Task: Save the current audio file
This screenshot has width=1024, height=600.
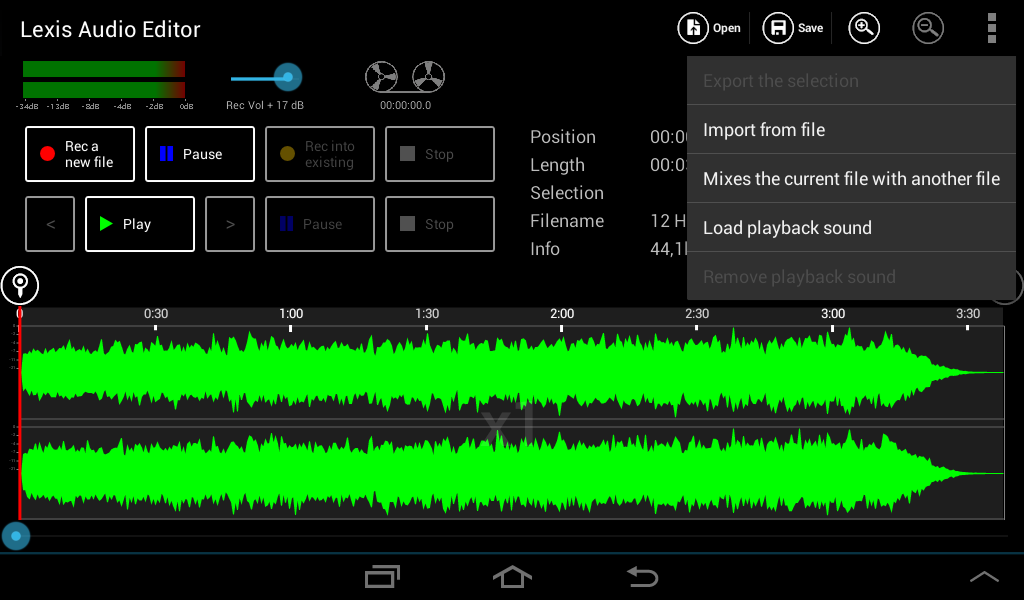Action: pos(793,28)
